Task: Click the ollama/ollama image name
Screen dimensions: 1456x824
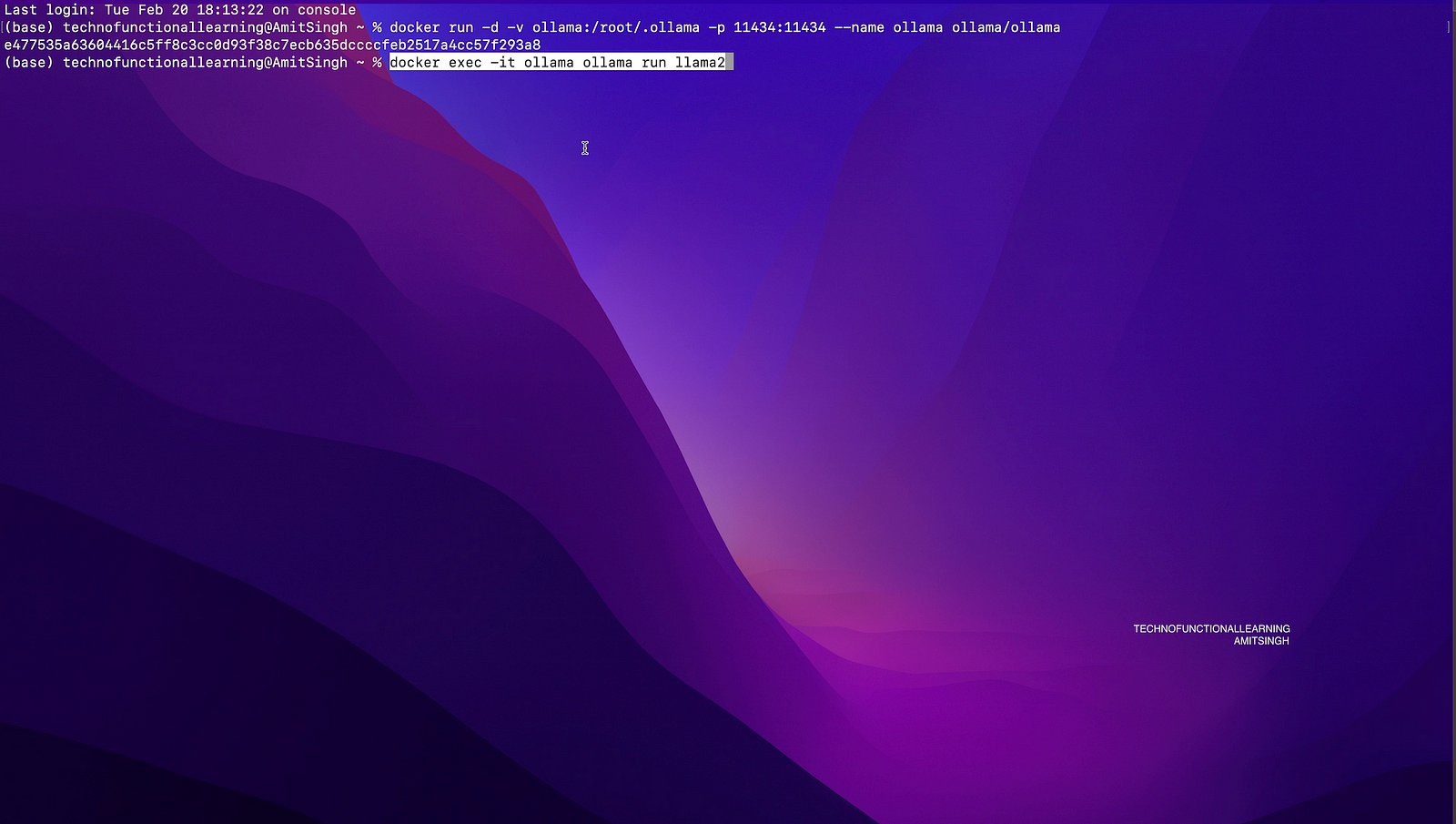Action: tap(1006, 27)
